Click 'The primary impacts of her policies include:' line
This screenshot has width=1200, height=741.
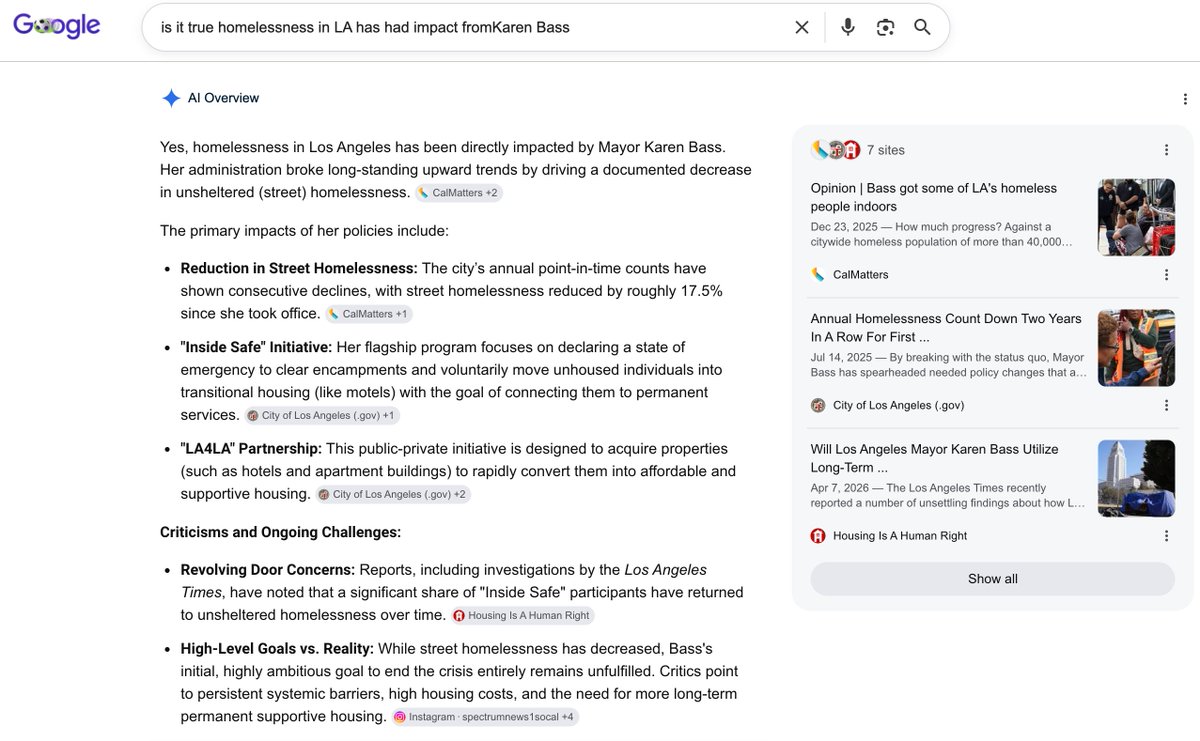[304, 231]
